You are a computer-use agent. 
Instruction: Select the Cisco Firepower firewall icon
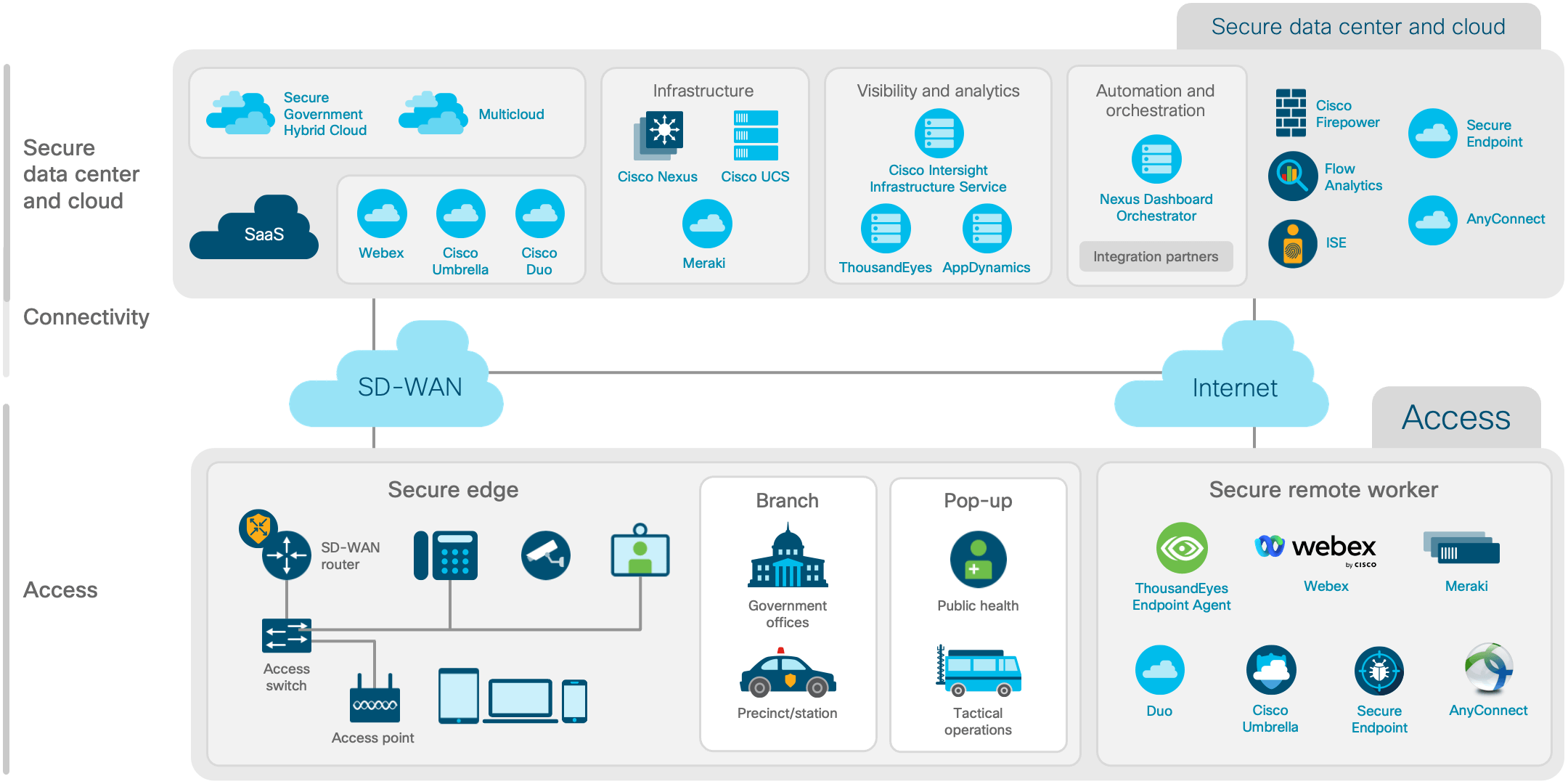coord(1291,113)
